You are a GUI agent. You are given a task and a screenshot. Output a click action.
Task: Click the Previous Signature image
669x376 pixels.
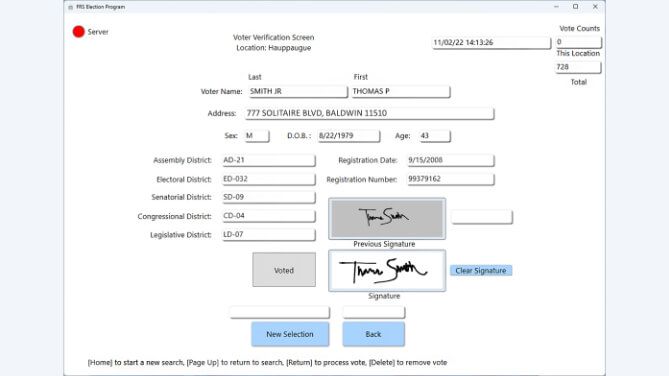387,219
